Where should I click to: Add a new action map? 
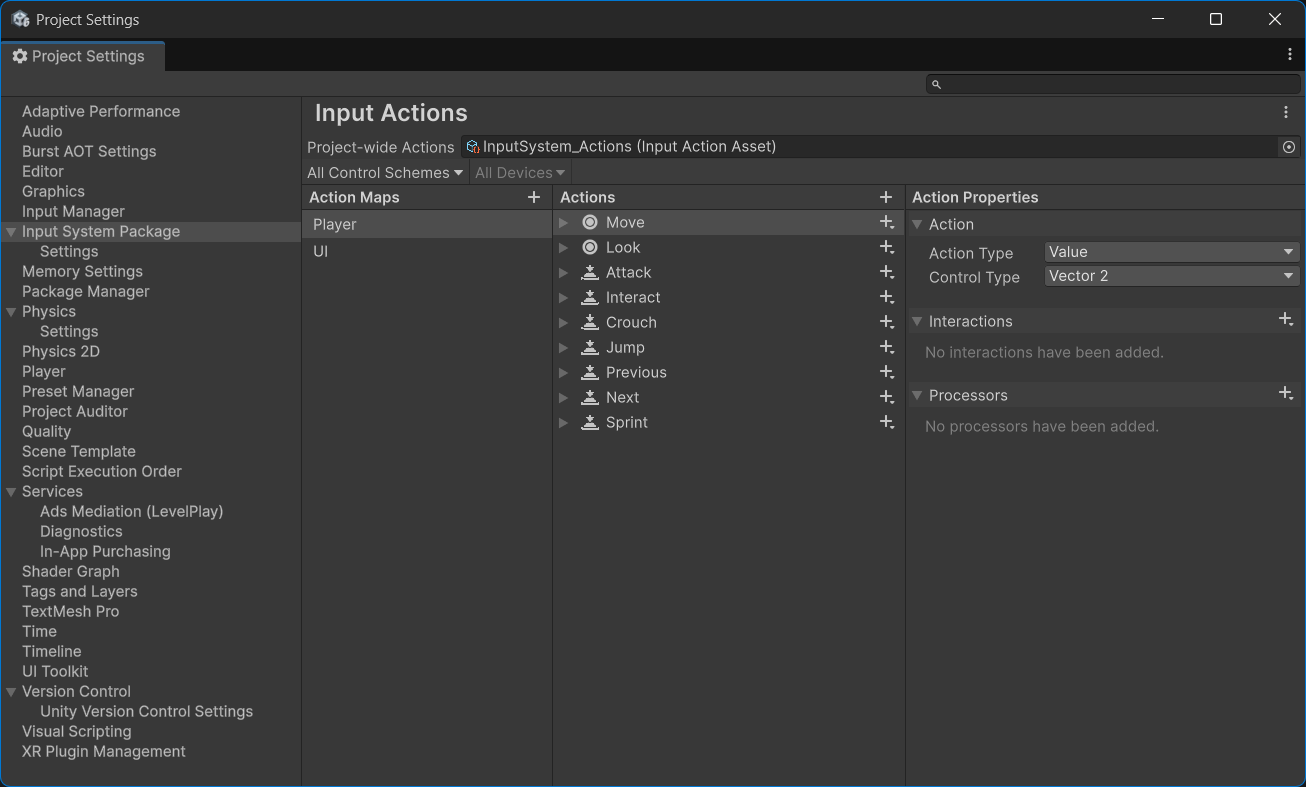pos(534,197)
